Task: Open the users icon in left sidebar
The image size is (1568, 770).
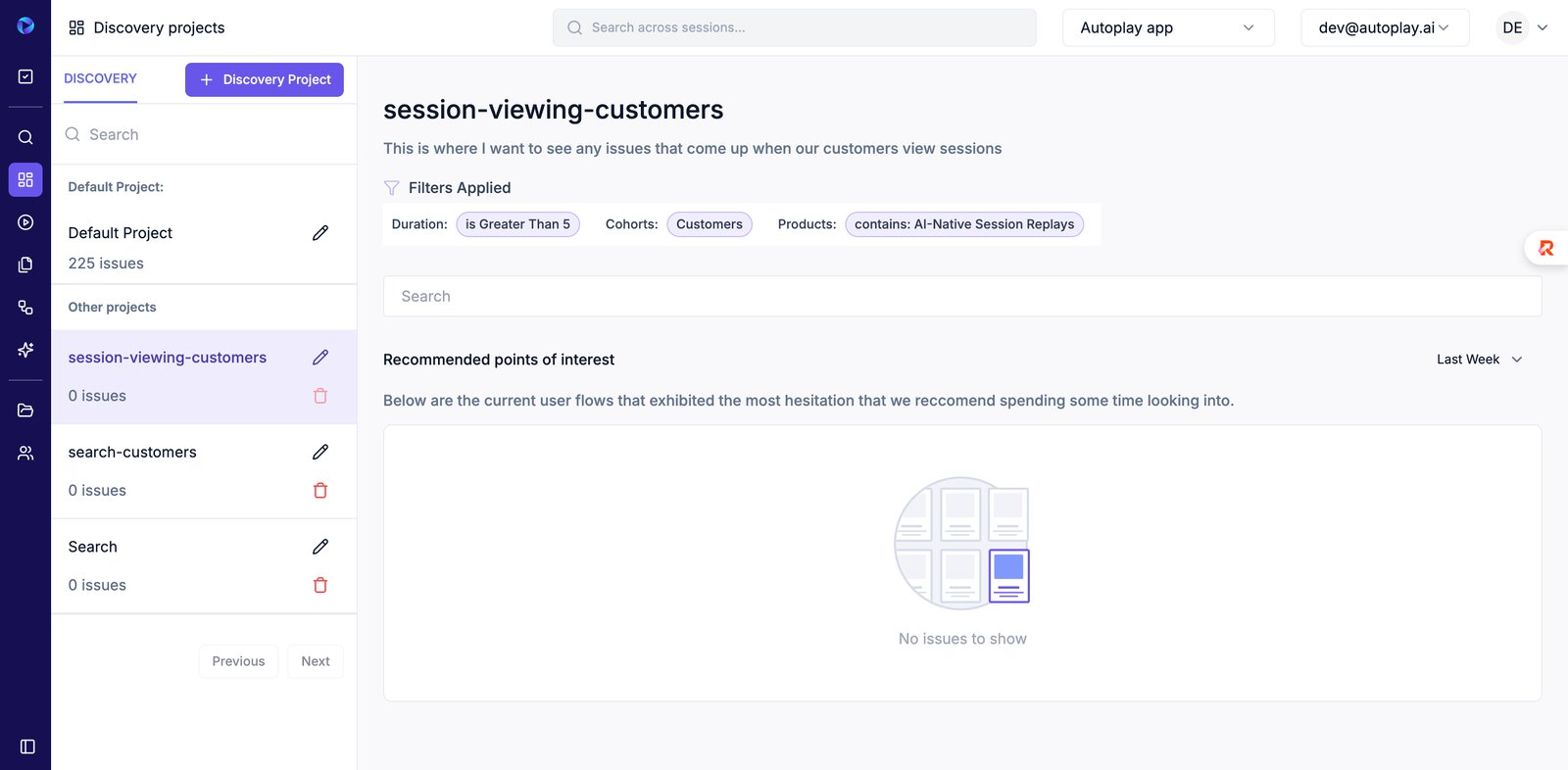Action: [25, 453]
